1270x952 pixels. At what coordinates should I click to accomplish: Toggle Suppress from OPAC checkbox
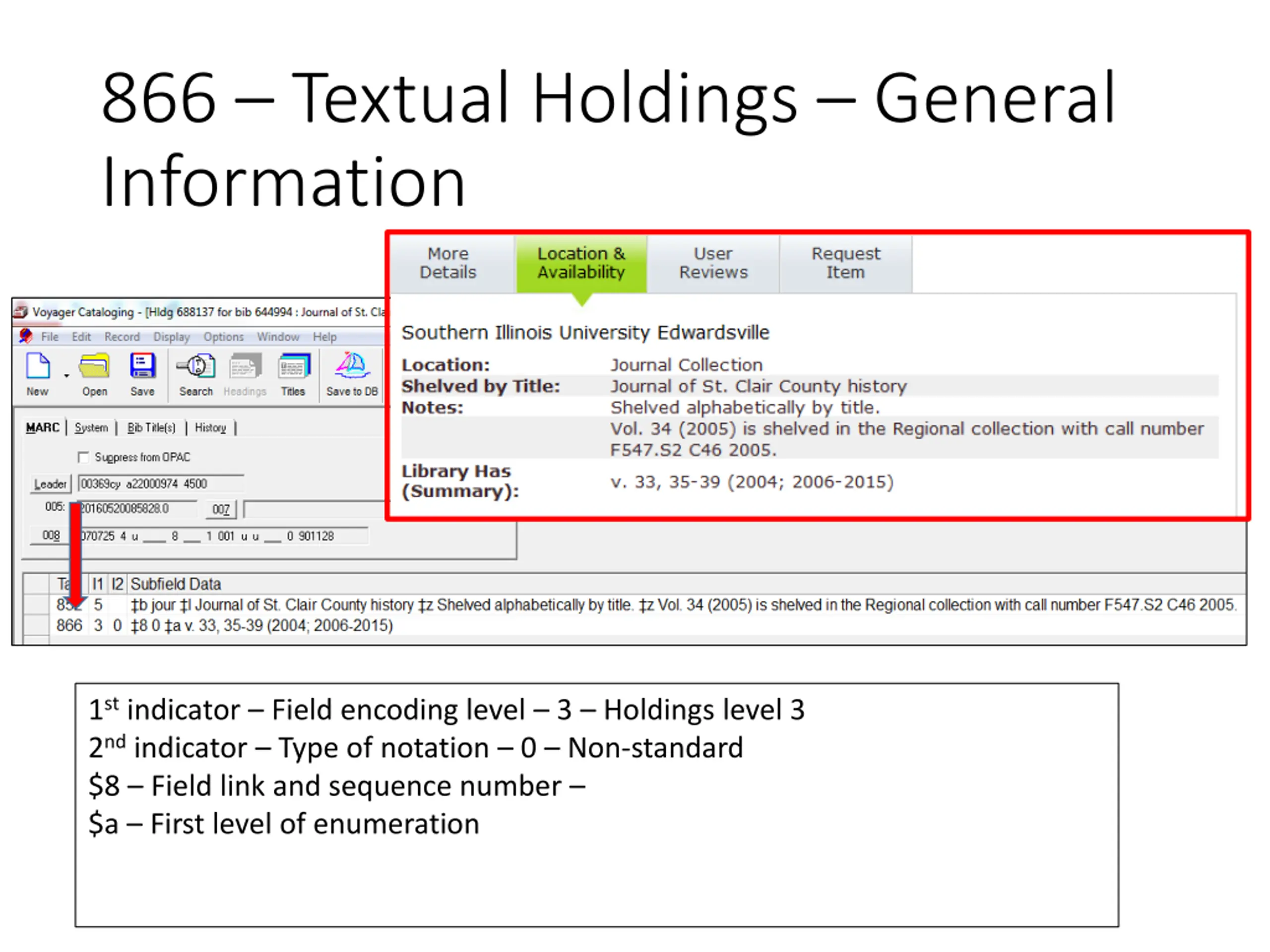click(83, 457)
